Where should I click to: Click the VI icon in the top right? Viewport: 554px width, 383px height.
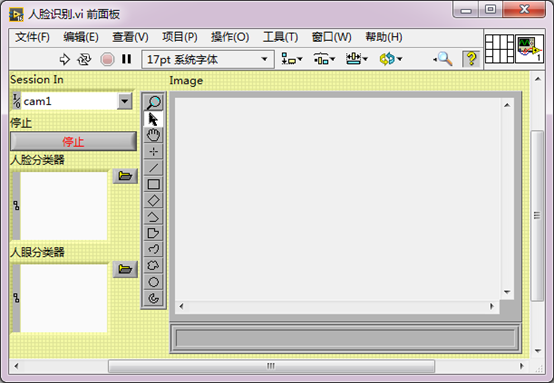[x=529, y=49]
